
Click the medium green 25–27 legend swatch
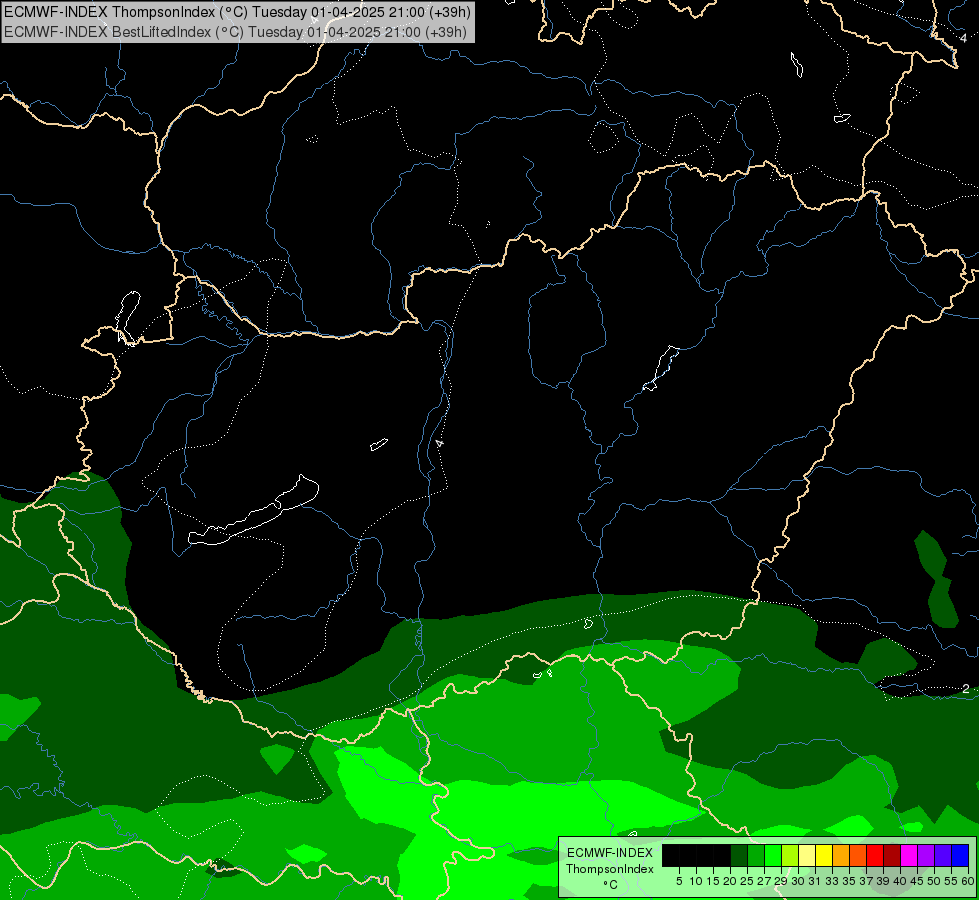pos(756,856)
